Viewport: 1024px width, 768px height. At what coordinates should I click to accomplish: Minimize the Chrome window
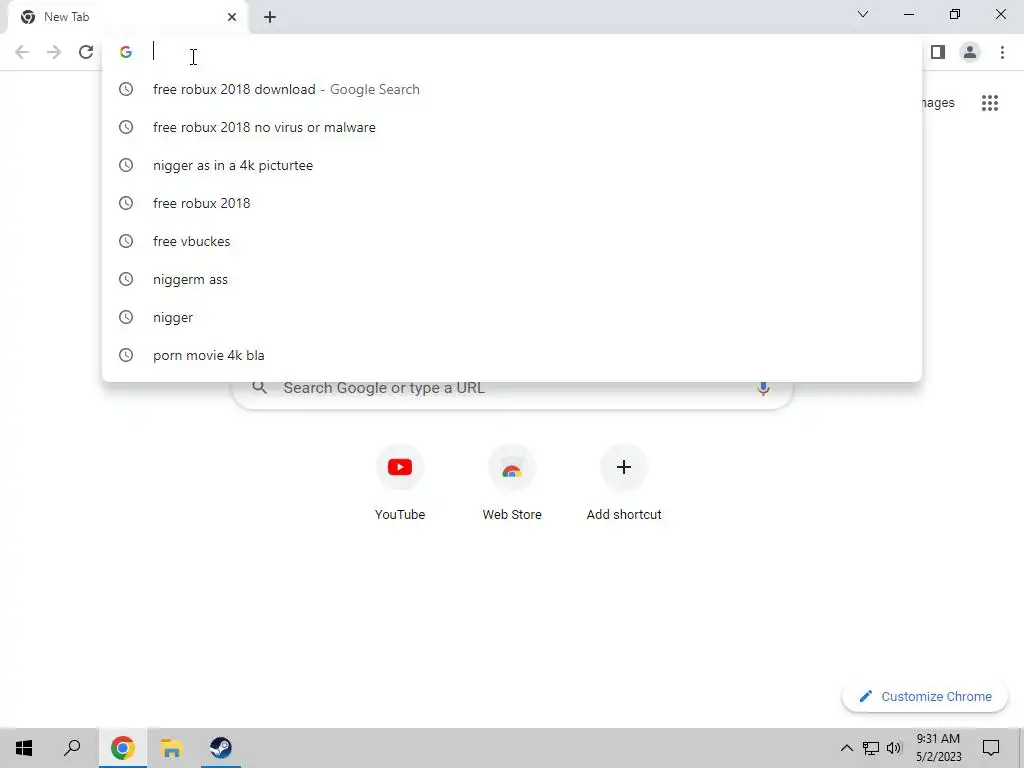[x=908, y=14]
